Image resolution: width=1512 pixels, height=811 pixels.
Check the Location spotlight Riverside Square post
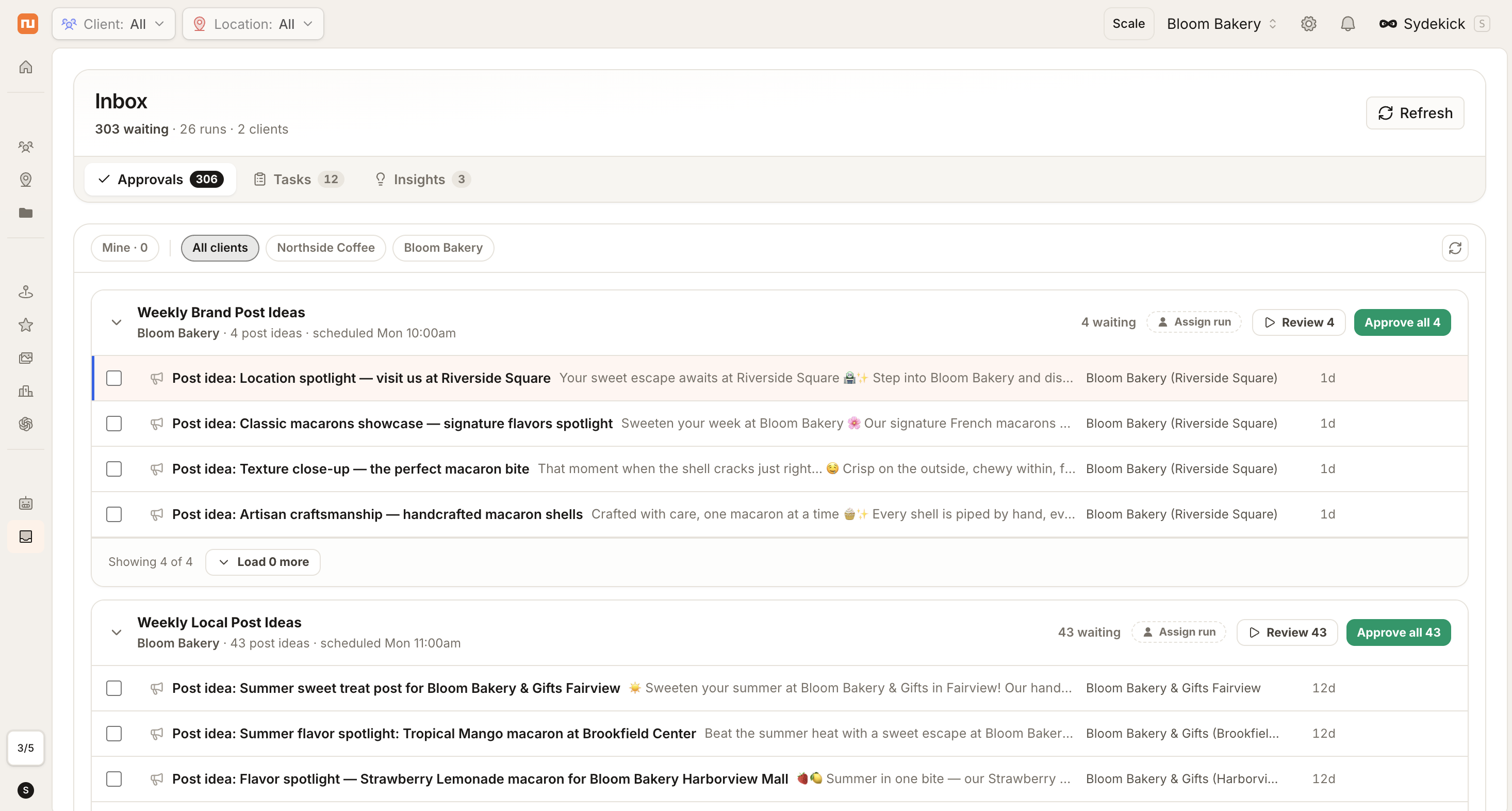coord(114,378)
